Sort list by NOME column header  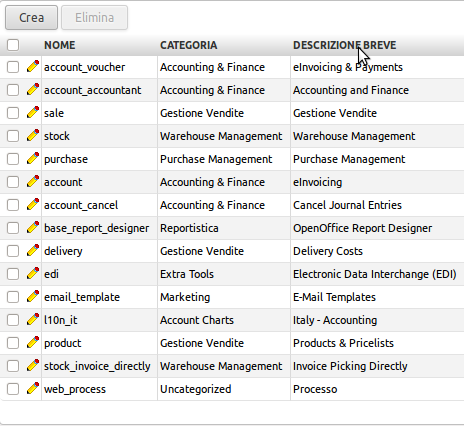(60, 45)
